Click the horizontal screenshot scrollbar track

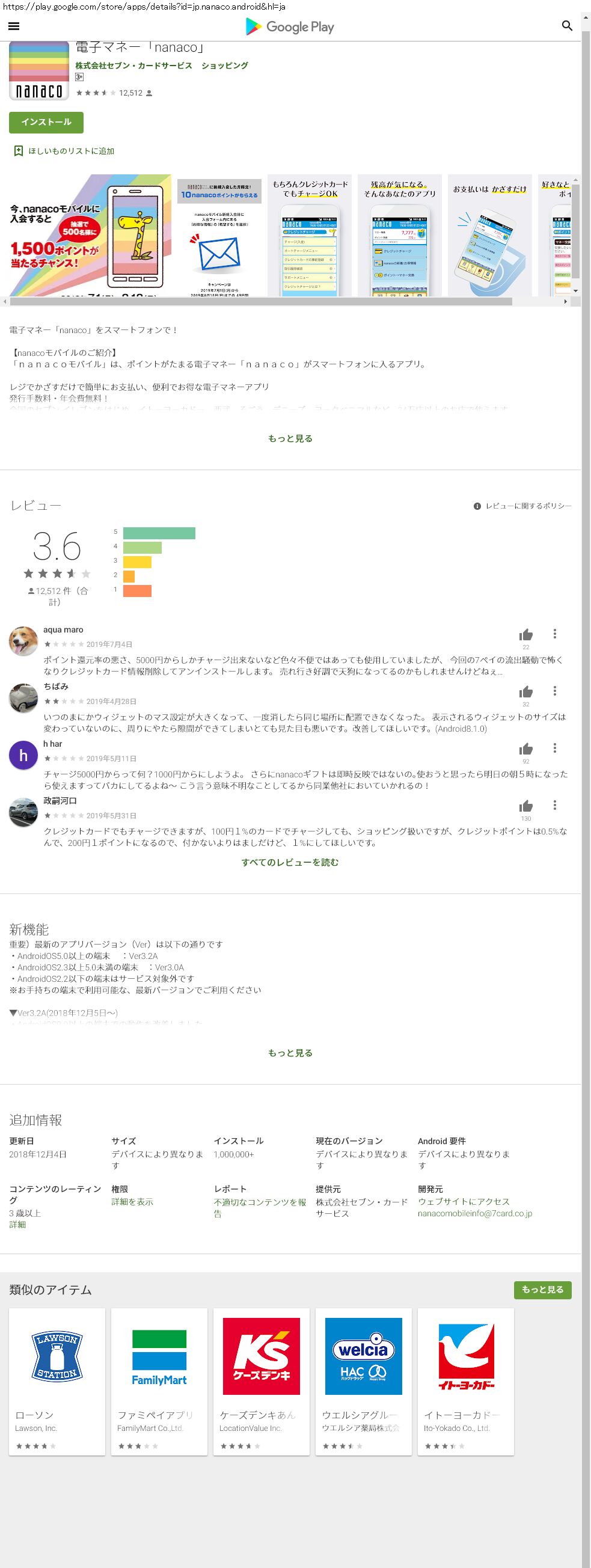tap(260, 301)
